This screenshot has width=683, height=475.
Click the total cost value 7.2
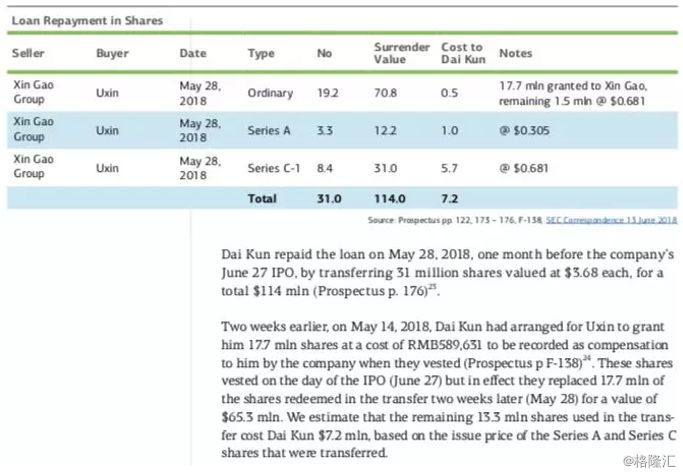point(450,199)
